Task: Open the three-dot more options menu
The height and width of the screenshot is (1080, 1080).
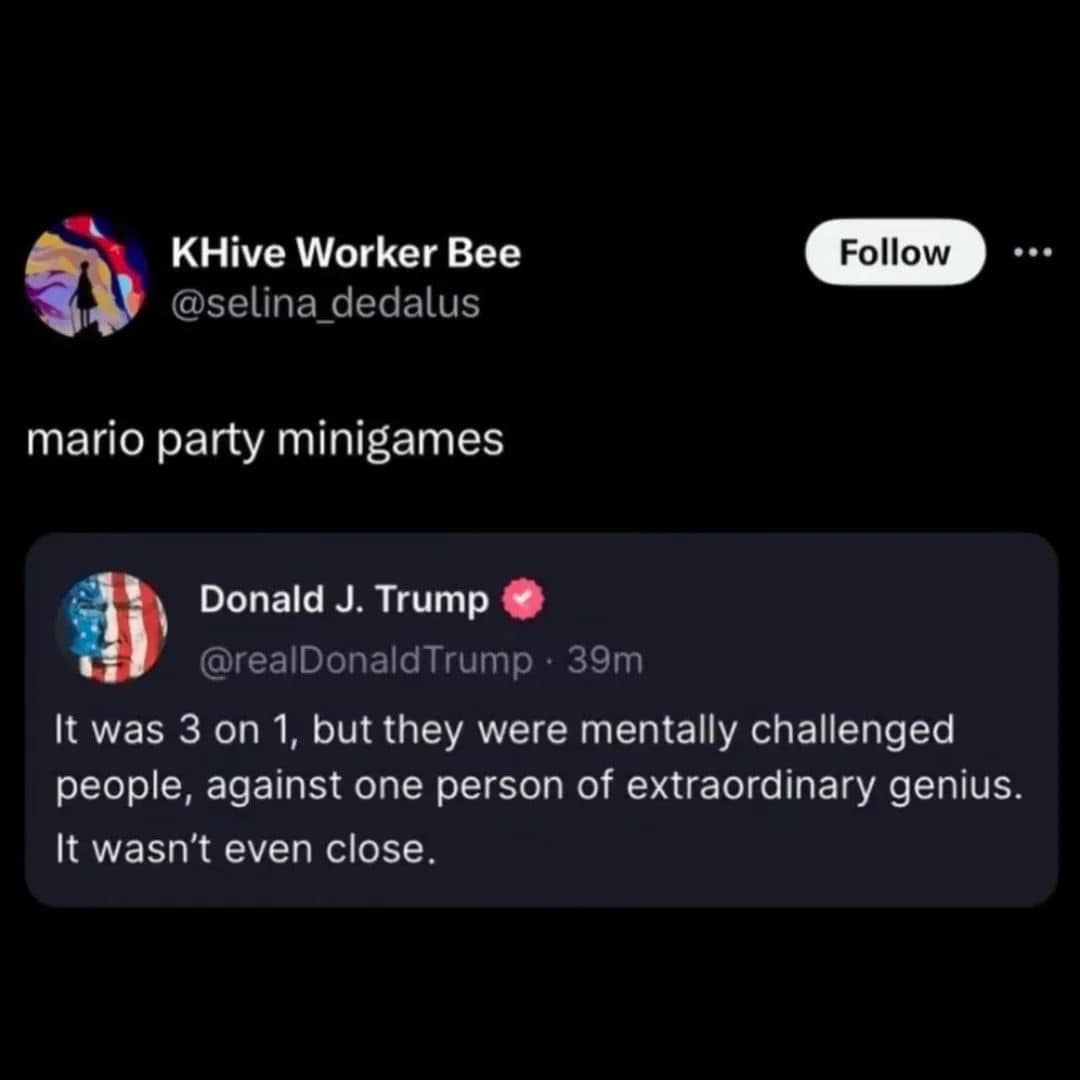Action: click(1033, 253)
